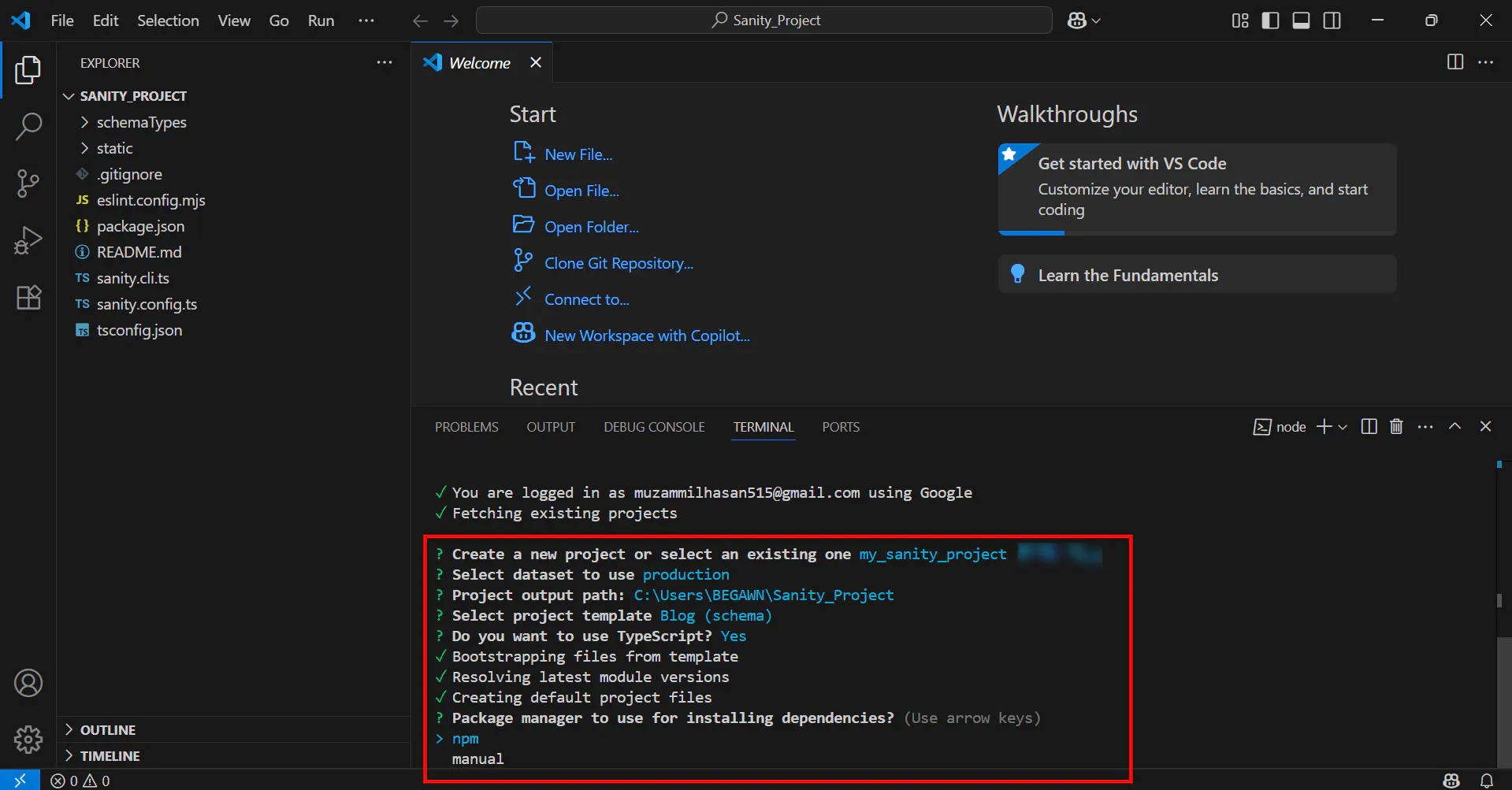Open the Selection menu

click(168, 20)
